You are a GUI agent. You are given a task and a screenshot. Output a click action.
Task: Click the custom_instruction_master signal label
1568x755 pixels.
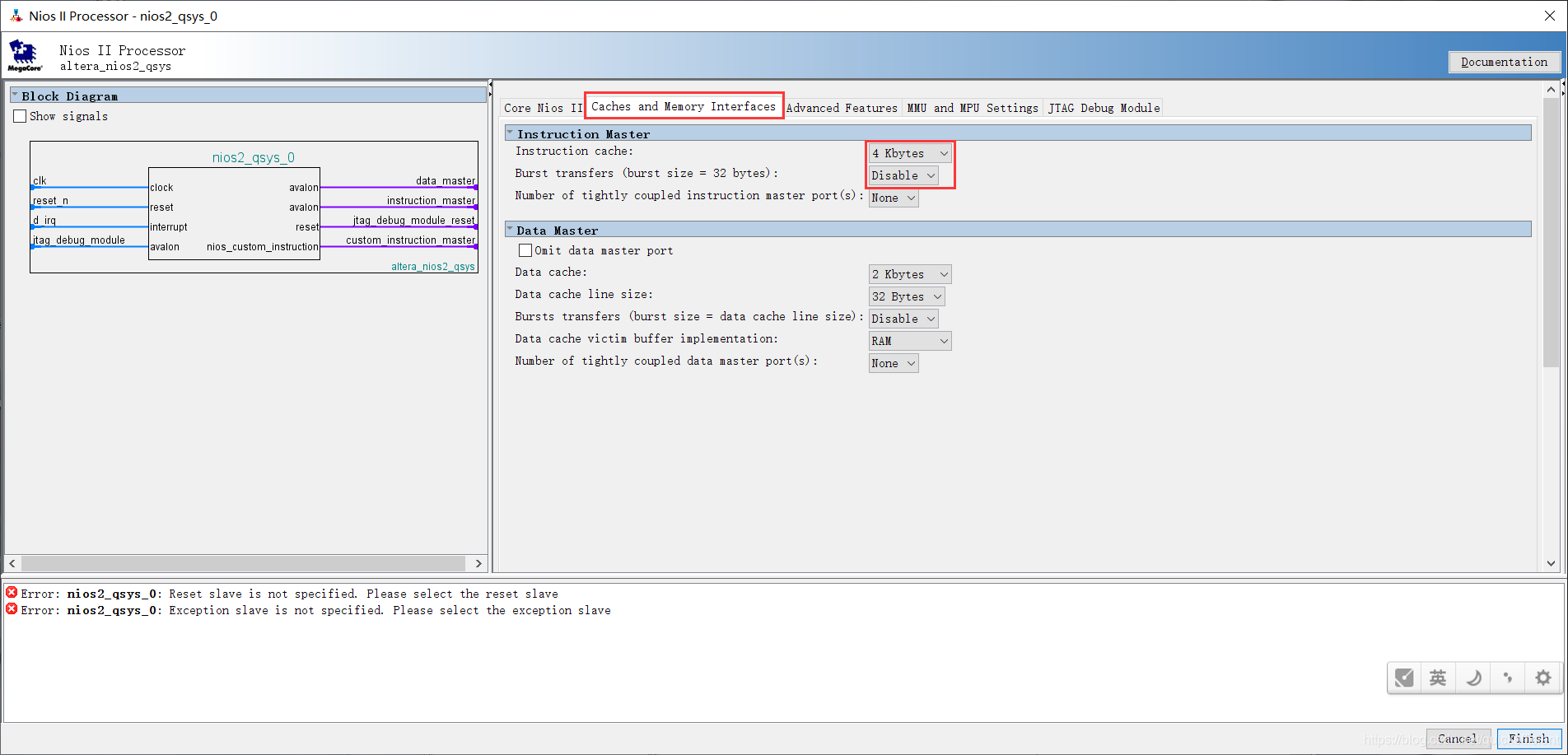[x=411, y=240]
